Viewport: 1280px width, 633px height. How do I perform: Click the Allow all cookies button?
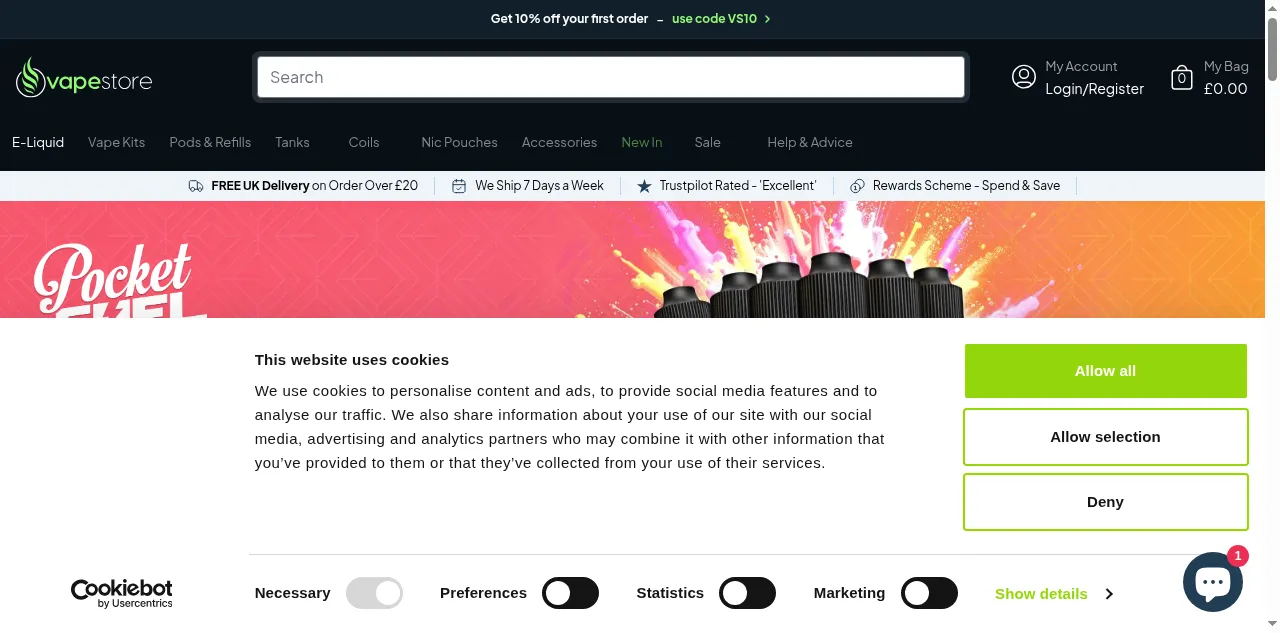point(1105,371)
